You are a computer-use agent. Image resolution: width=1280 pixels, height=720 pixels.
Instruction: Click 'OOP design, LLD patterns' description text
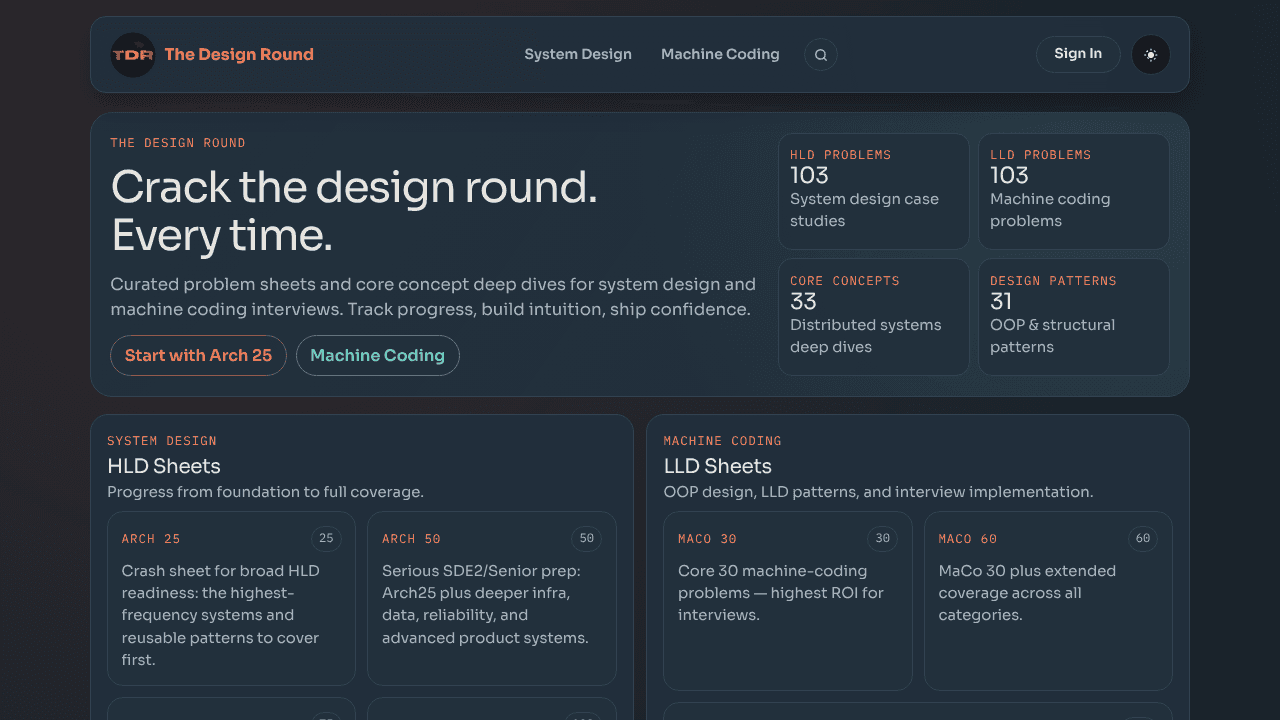[x=878, y=492]
